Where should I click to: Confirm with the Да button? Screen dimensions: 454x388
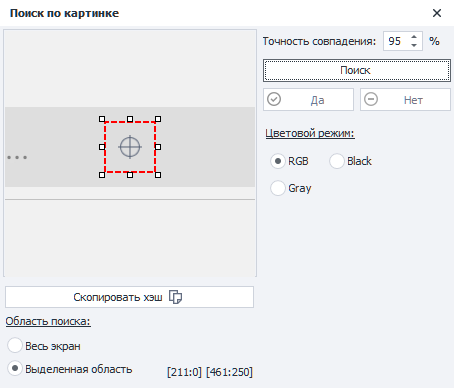click(308, 99)
